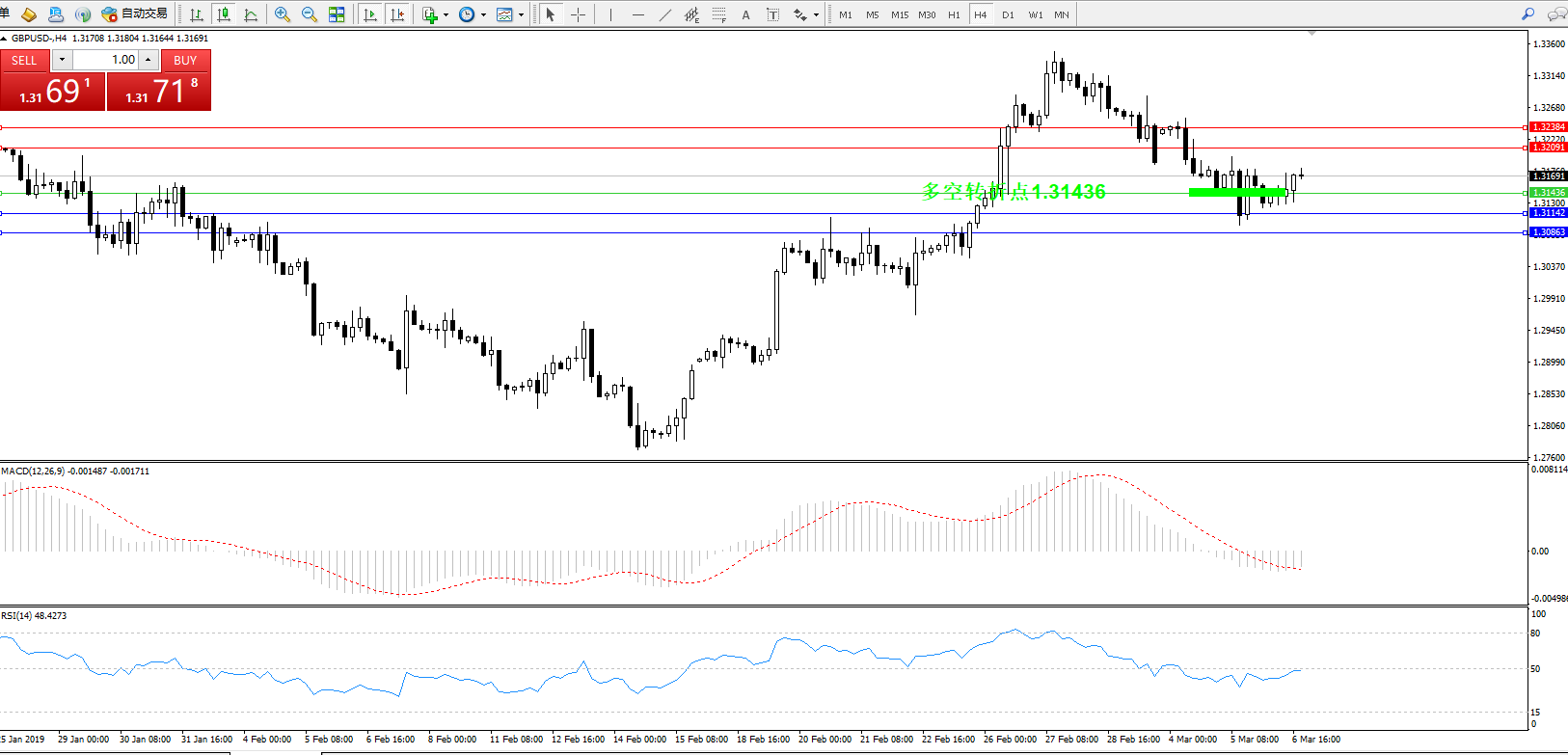
Task: Click the Zoom Out magnifier icon
Action: [310, 14]
